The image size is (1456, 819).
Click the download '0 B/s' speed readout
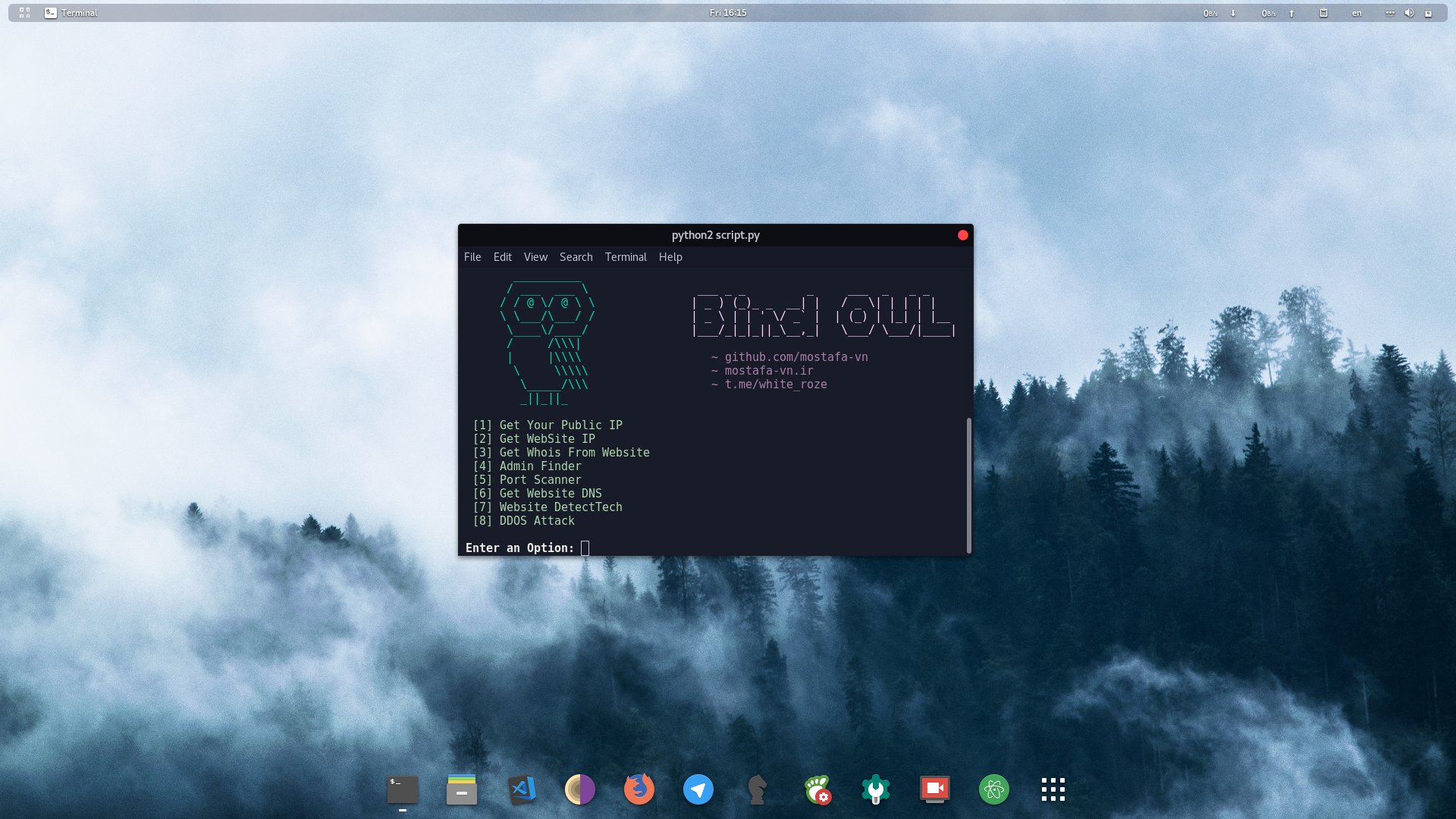tap(1210, 13)
